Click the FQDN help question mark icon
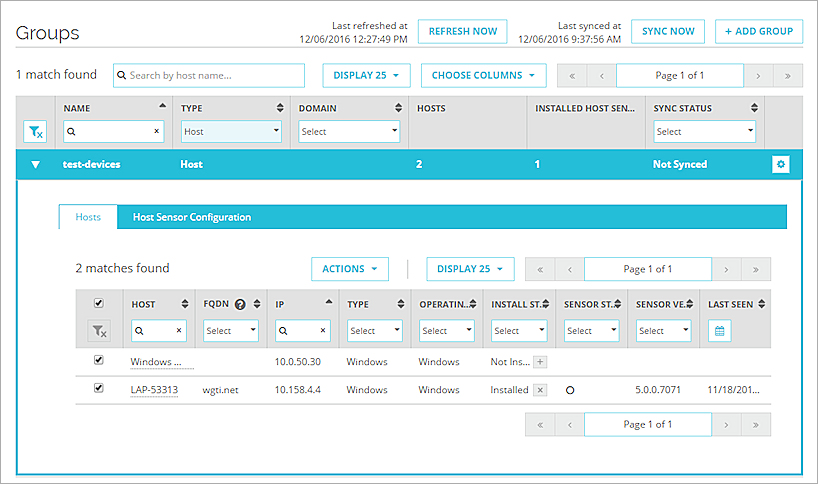Screen dimensions: 818x484 pyautogui.click(x=240, y=305)
